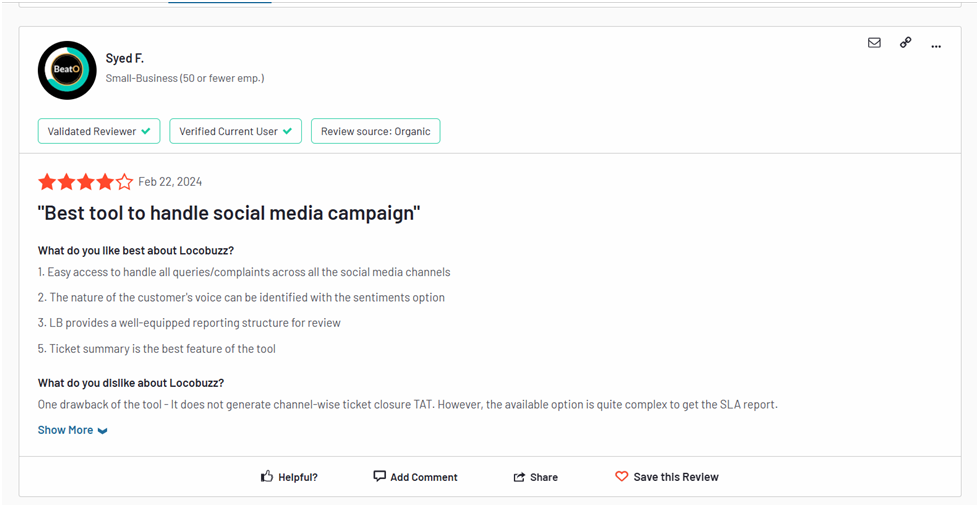Expand the review with Show More
This screenshot has height=507, width=979.
pyautogui.click(x=72, y=430)
